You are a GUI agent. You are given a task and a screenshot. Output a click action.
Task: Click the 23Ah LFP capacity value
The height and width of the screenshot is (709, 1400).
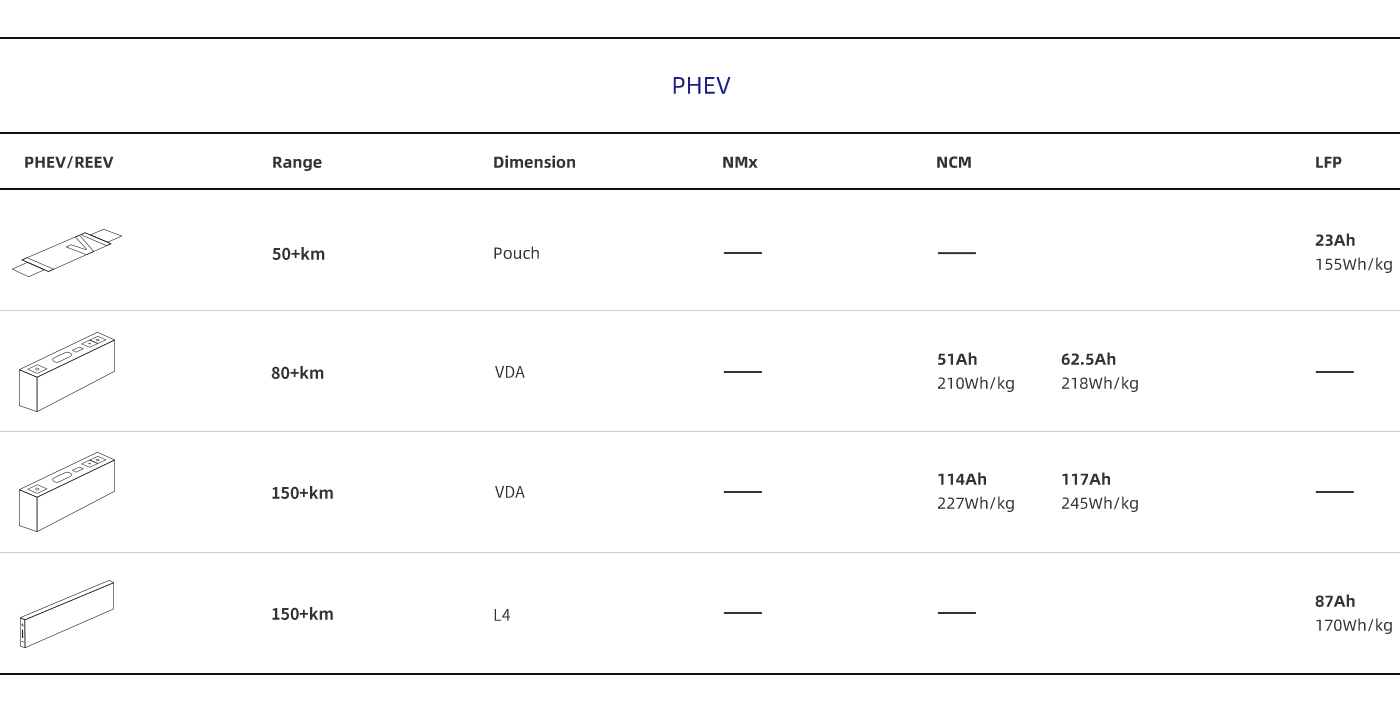(1335, 240)
